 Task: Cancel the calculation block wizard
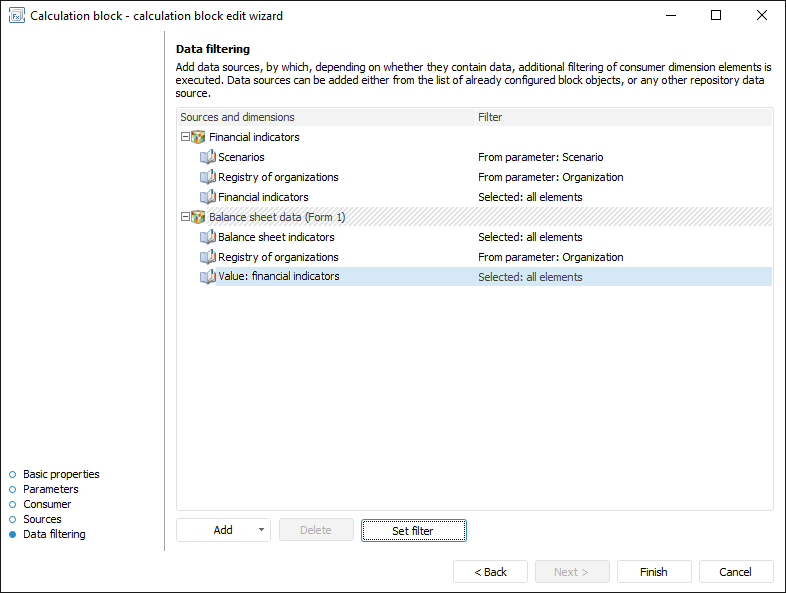(735, 572)
